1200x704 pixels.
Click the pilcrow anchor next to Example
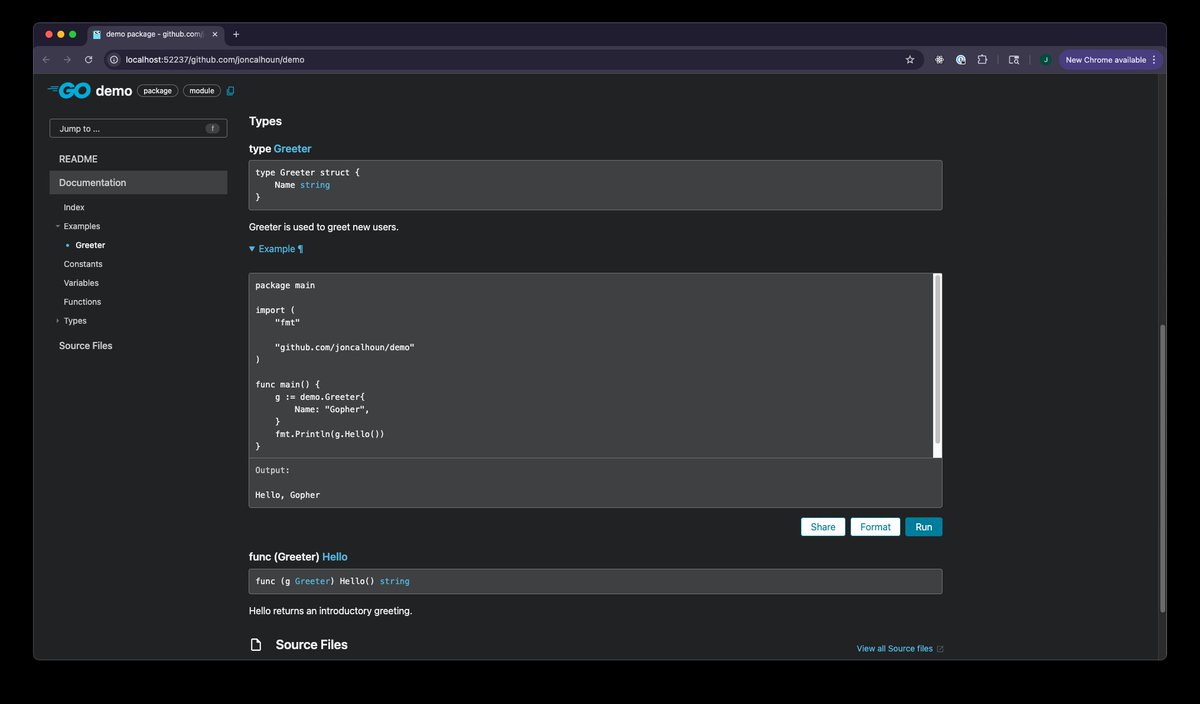[x=300, y=249]
